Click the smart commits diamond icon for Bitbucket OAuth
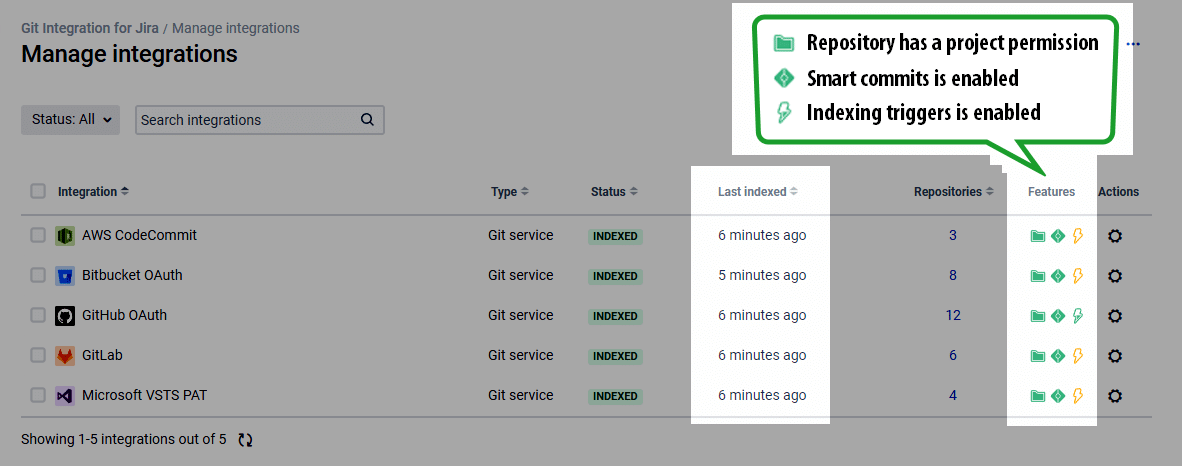Screen dimensions: 1182x466 [1058, 276]
